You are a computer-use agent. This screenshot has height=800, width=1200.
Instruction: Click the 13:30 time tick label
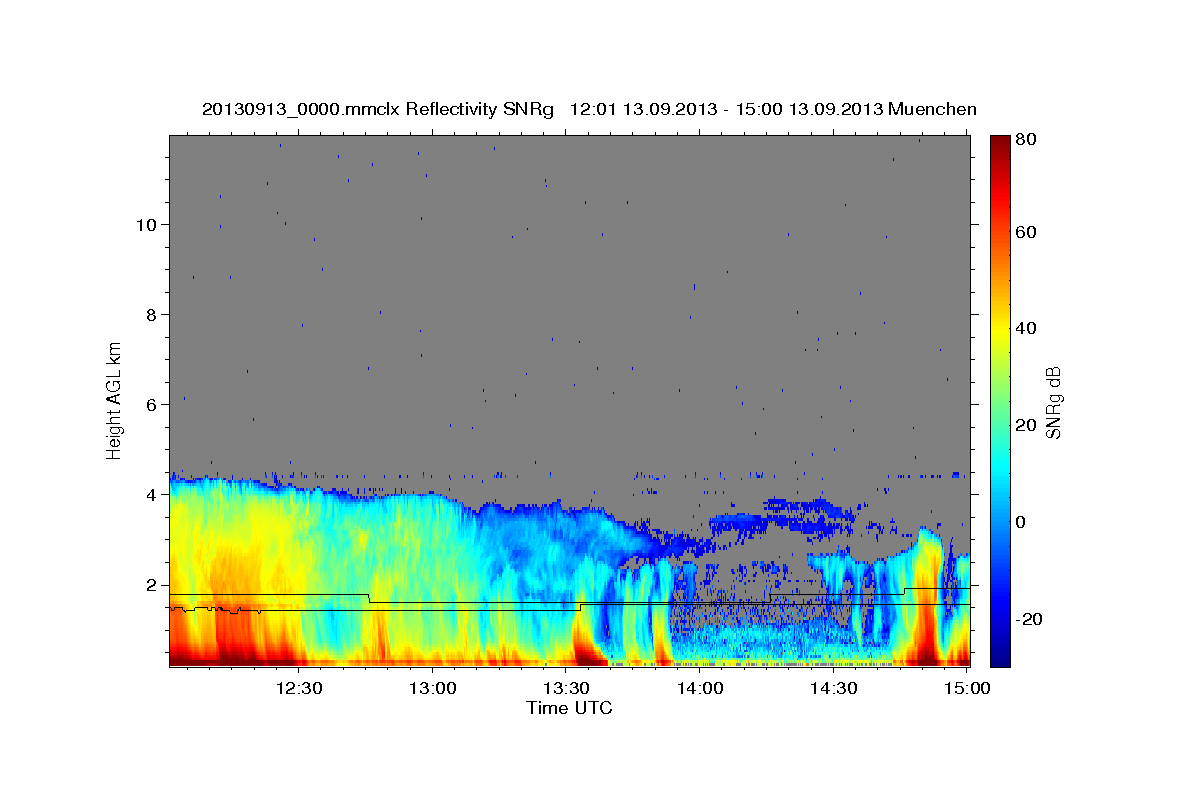(566, 688)
